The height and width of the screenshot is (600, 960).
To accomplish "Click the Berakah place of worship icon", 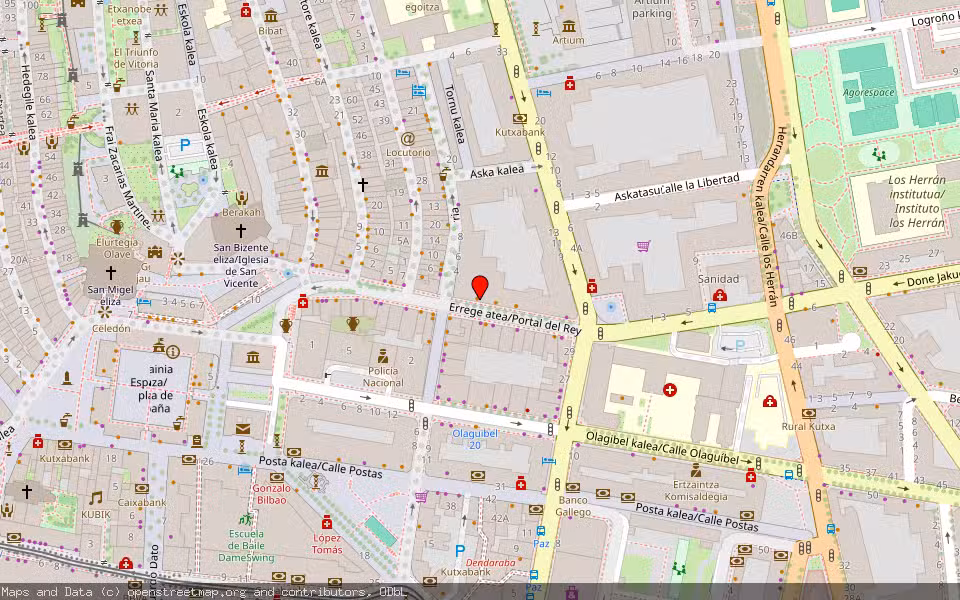I will (x=242, y=198).
